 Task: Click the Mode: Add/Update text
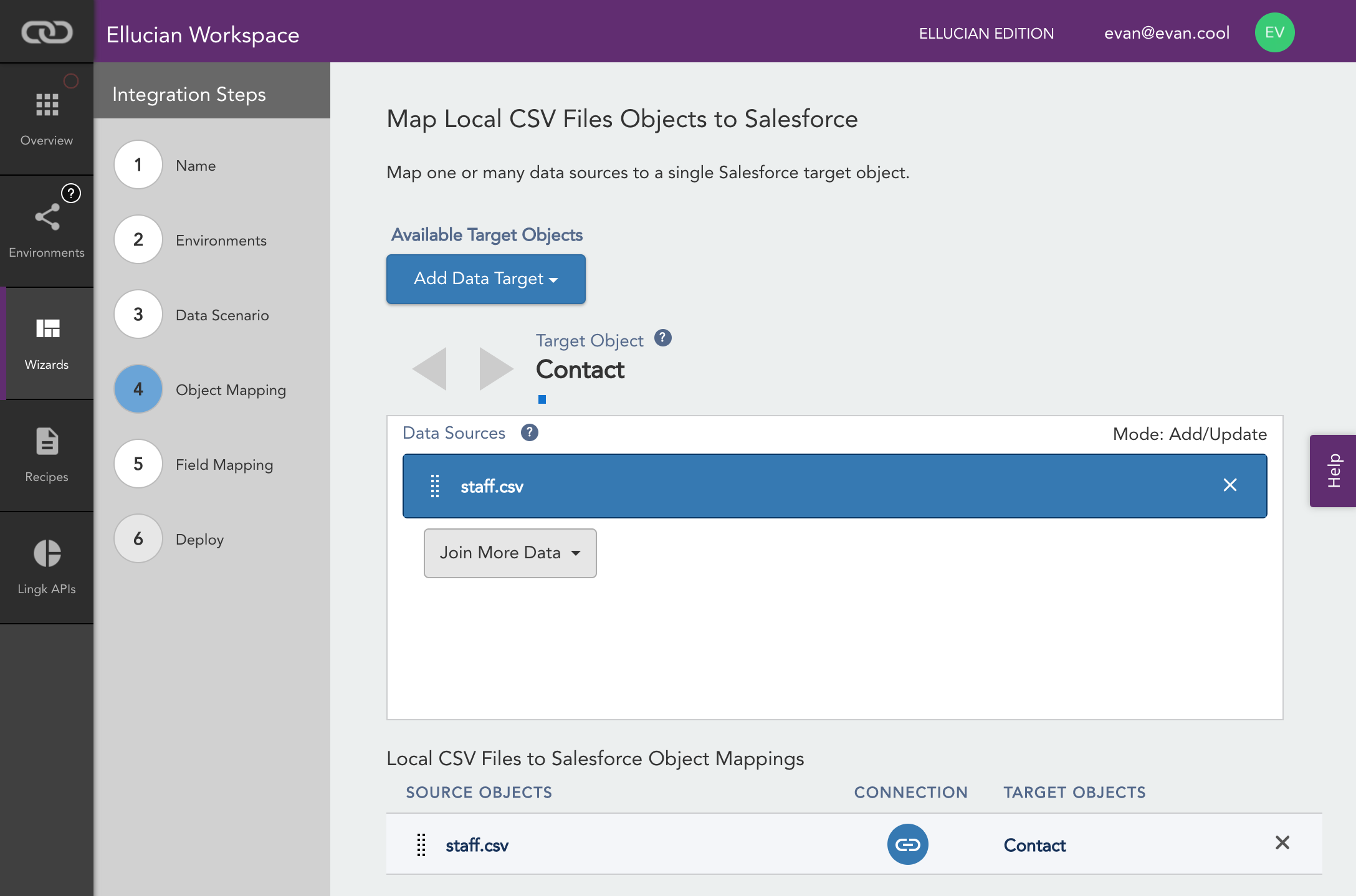1190,434
